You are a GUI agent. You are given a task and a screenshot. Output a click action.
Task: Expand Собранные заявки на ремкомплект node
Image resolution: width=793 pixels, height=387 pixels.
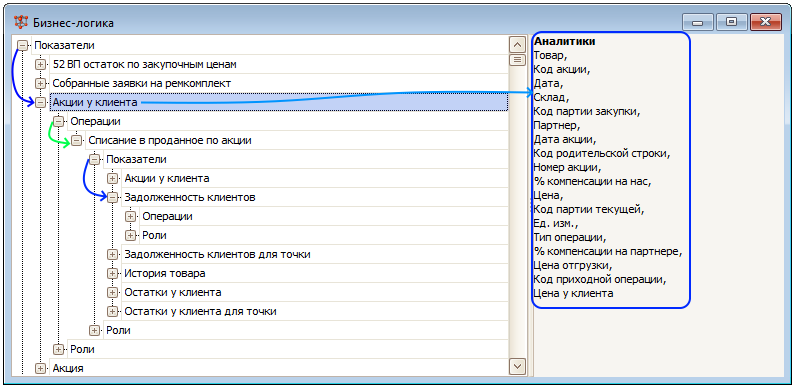(x=40, y=83)
